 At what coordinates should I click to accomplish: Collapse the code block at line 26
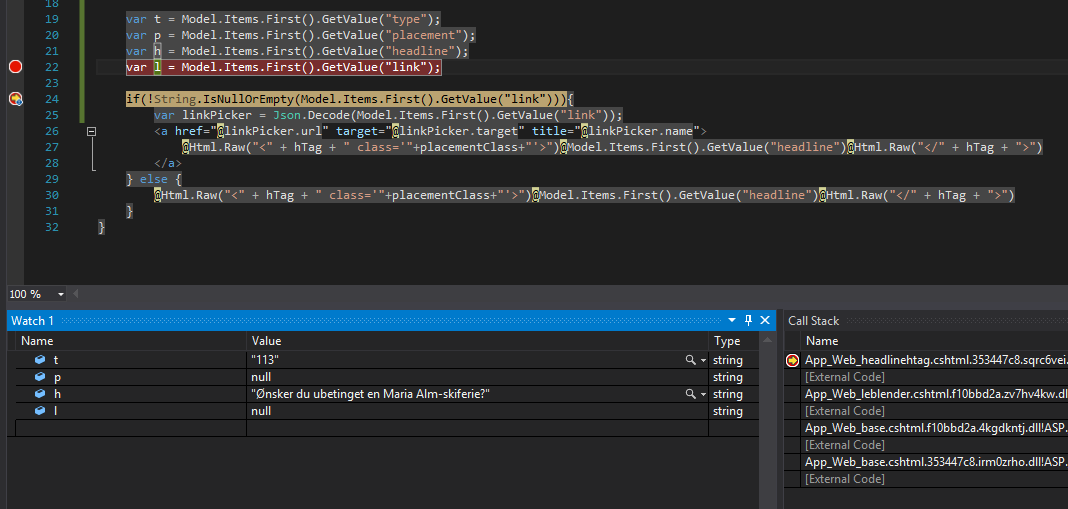(91, 131)
